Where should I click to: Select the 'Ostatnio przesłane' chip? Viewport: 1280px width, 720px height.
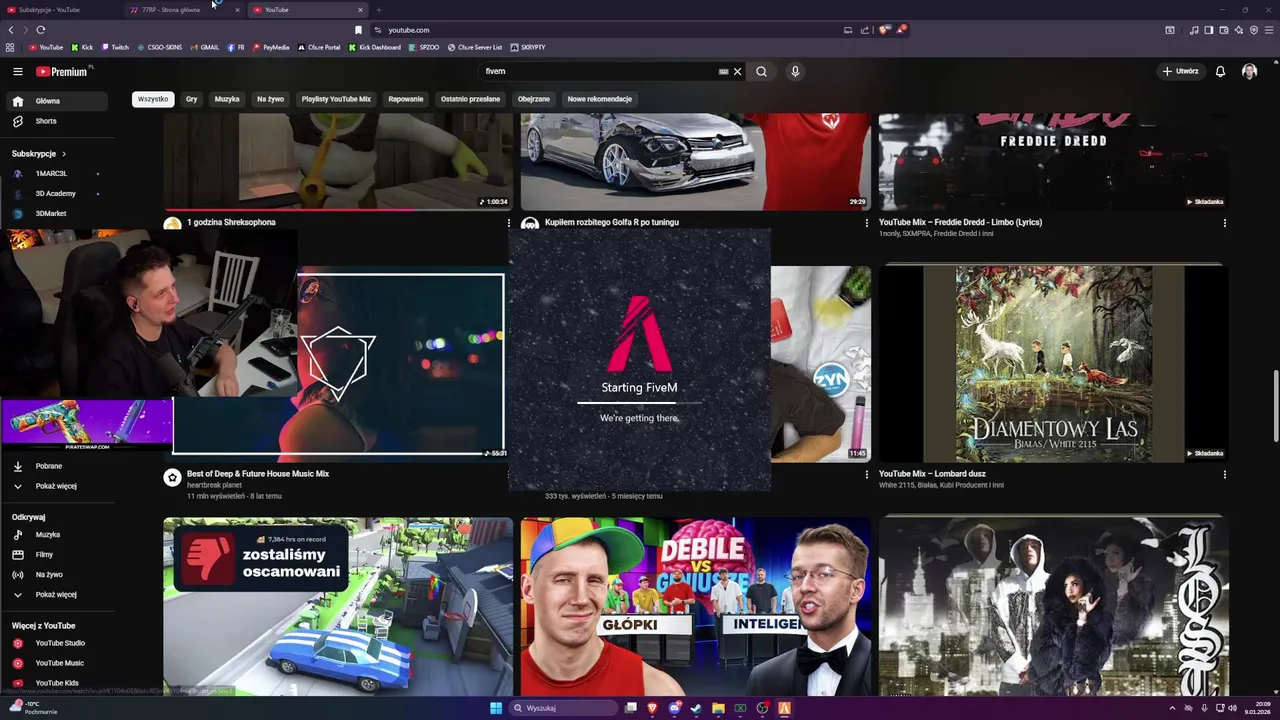[470, 99]
